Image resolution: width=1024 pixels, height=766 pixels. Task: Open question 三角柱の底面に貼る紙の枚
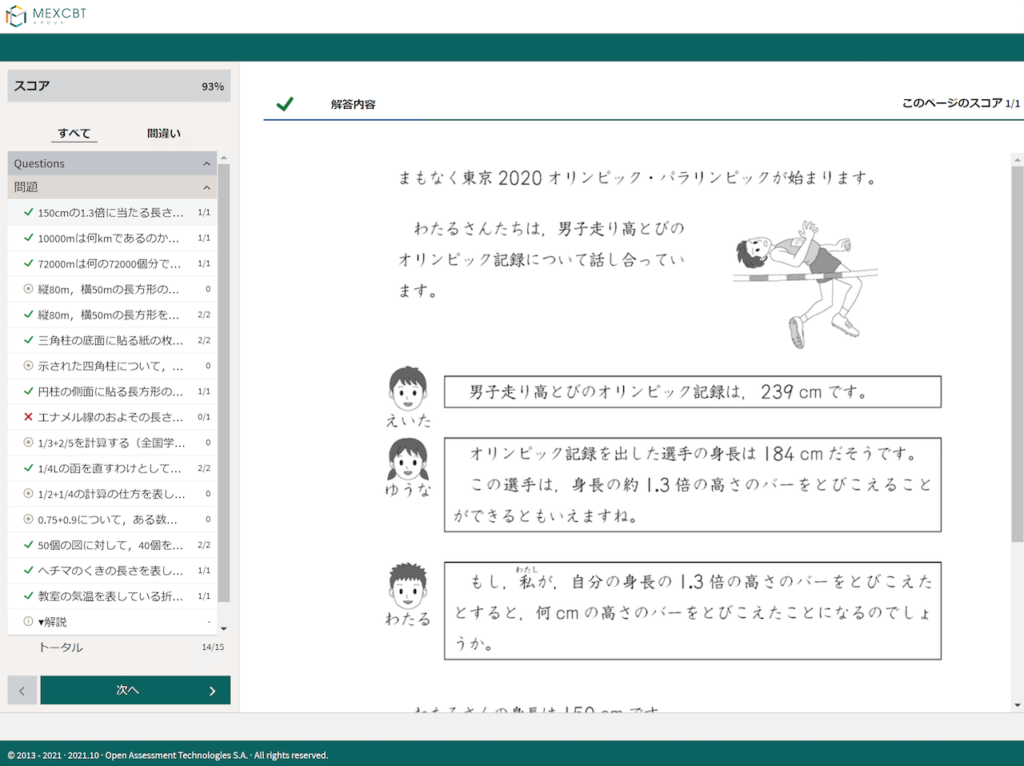pyautogui.click(x=112, y=340)
